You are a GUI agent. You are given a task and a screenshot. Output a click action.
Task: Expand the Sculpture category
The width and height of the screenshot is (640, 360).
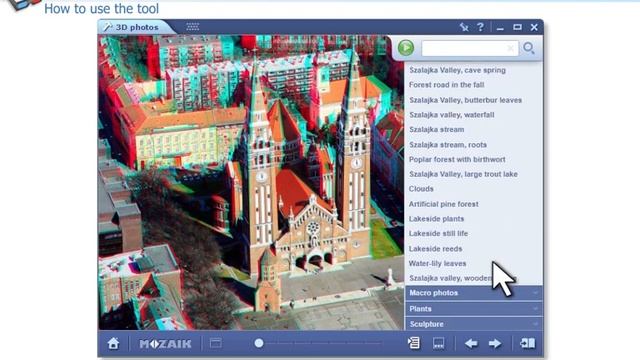click(x=473, y=324)
